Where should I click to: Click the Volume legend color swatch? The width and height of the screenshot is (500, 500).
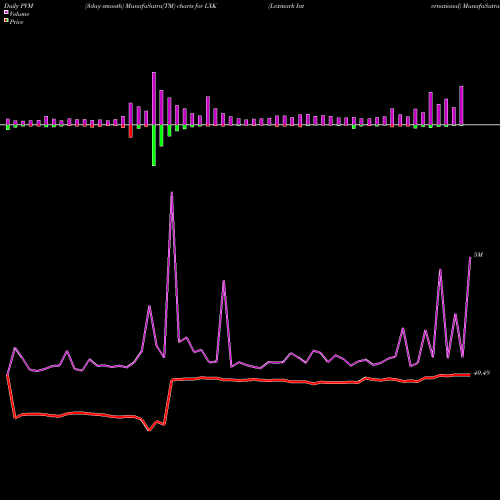[x=6, y=12]
